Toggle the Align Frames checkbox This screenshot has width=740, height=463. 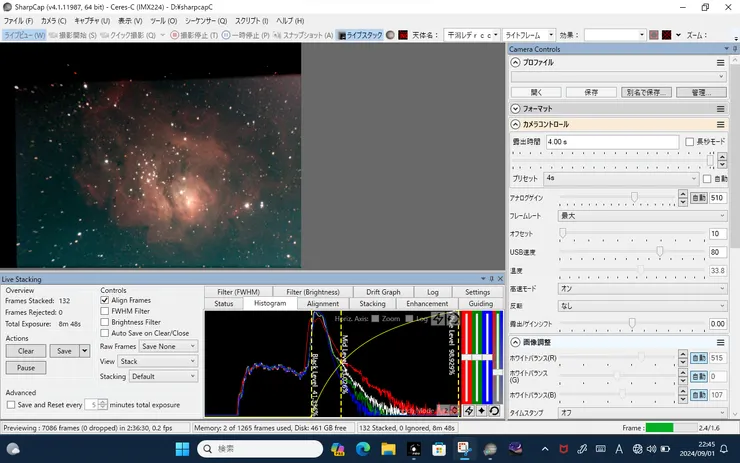click(105, 300)
